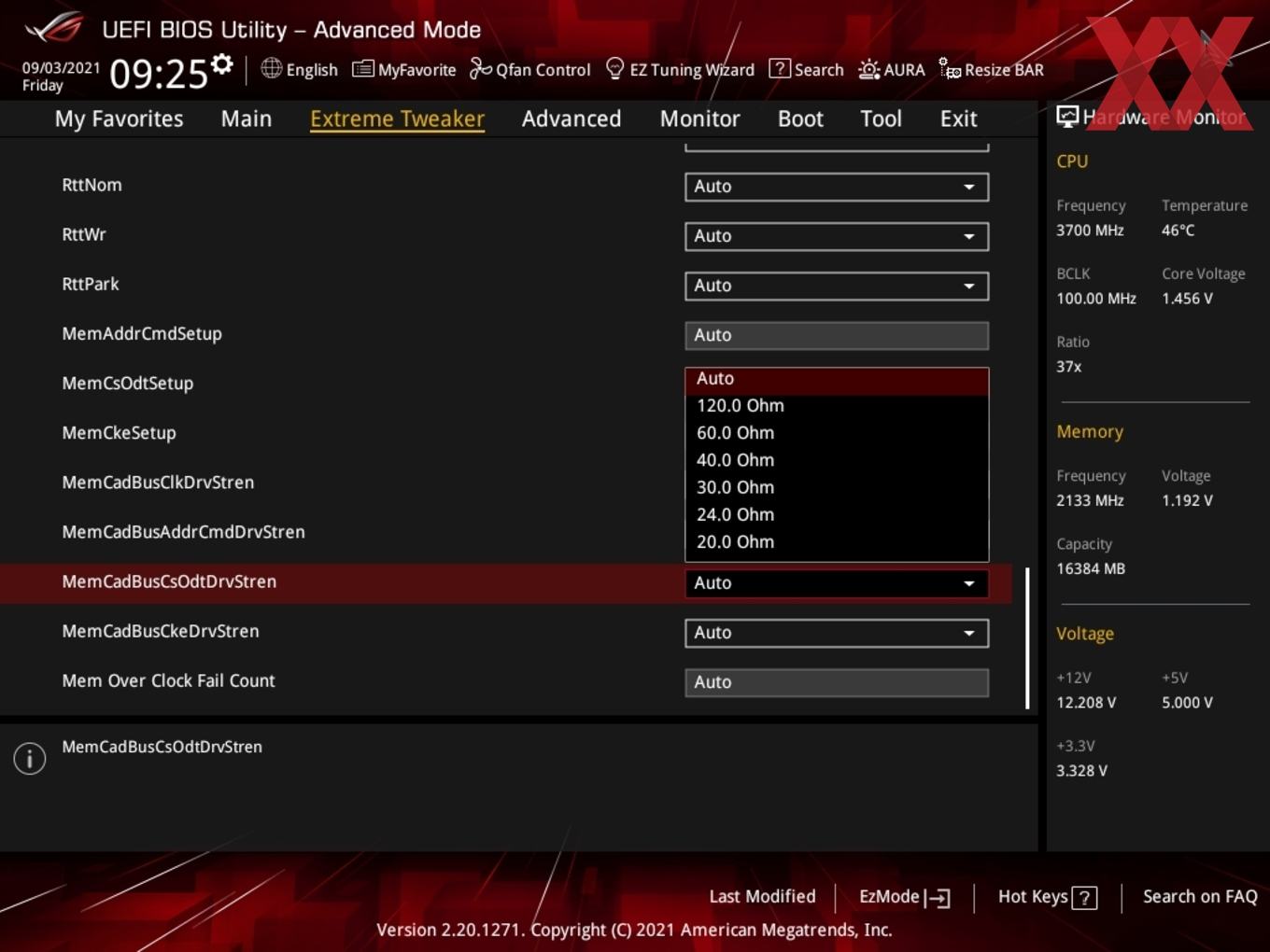1270x952 pixels.
Task: Expand the RttPark dropdown
Action: coord(837,286)
